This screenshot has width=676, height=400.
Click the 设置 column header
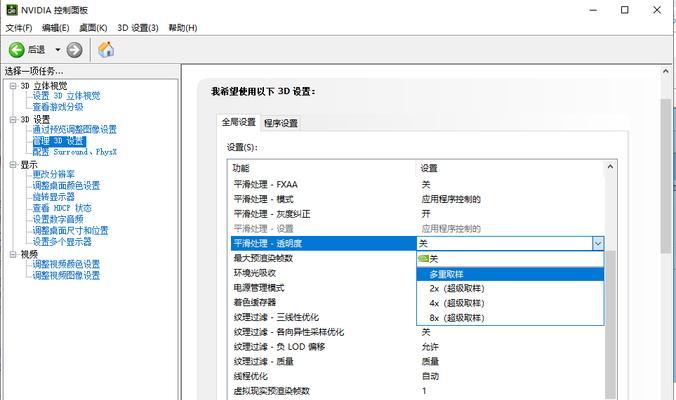coord(511,168)
